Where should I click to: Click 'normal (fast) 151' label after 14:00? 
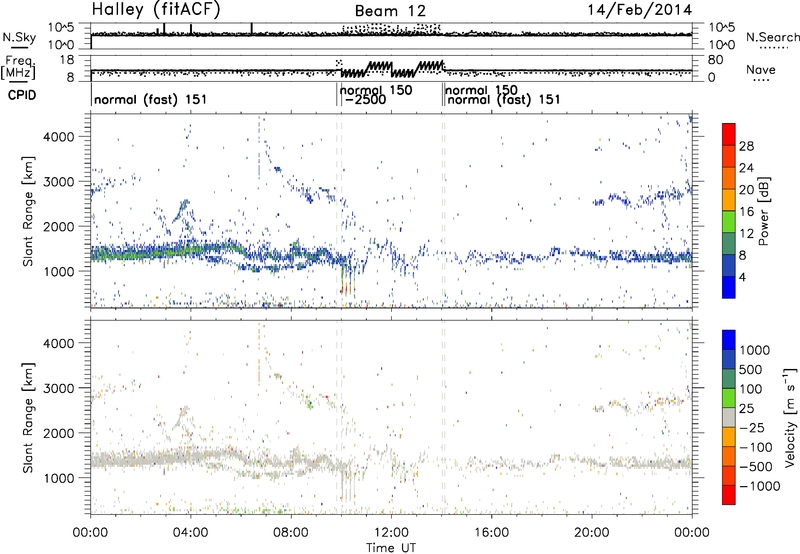click(x=504, y=99)
